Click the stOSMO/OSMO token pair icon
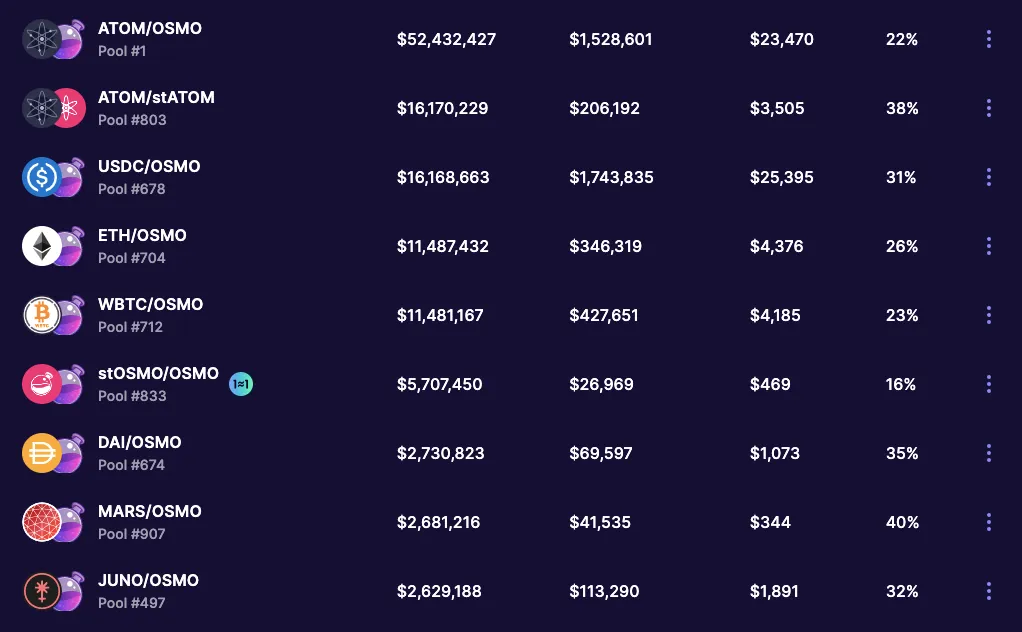Image resolution: width=1022 pixels, height=632 pixels. tap(53, 384)
